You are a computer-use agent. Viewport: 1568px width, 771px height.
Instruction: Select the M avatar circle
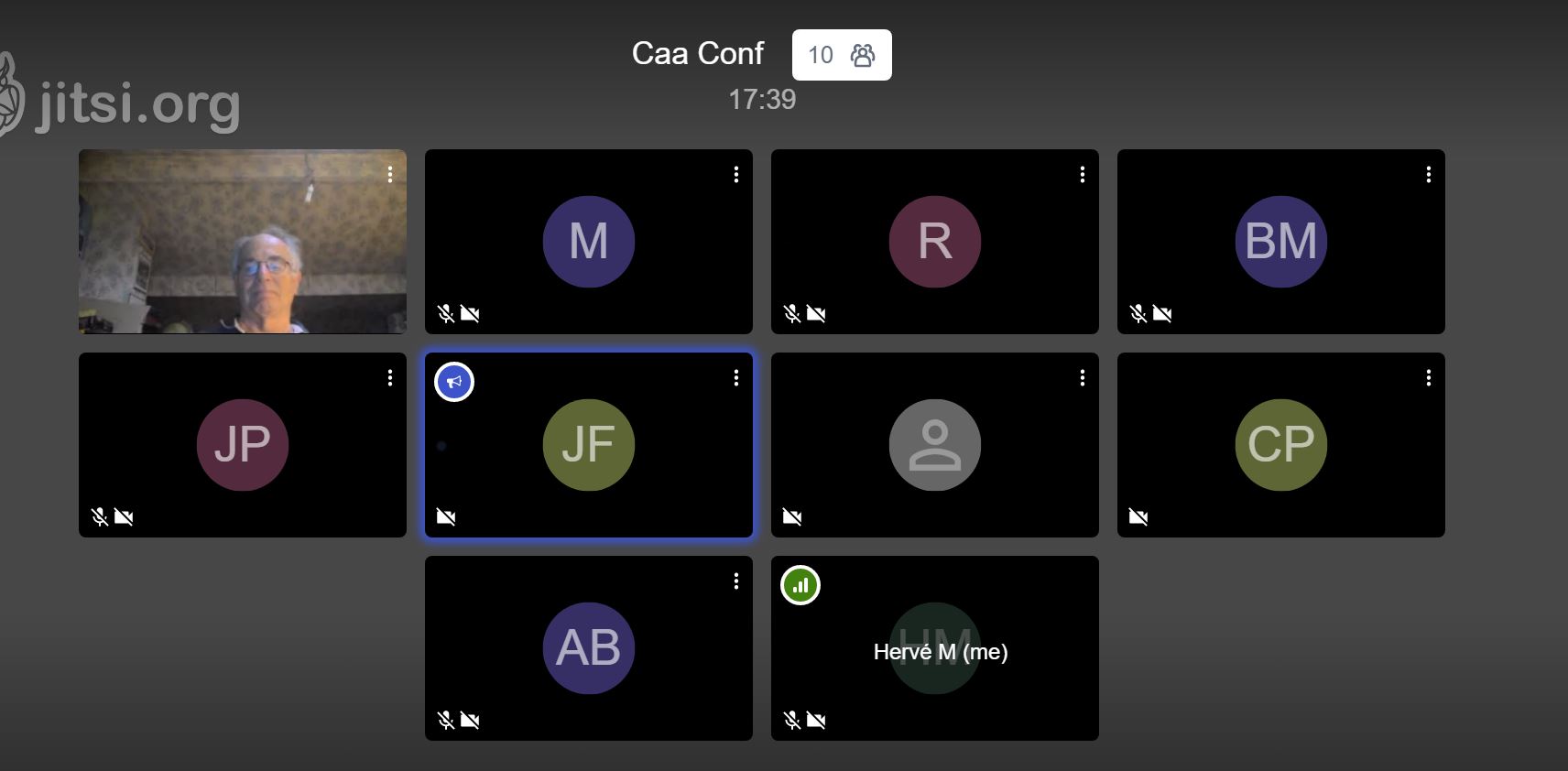click(589, 242)
